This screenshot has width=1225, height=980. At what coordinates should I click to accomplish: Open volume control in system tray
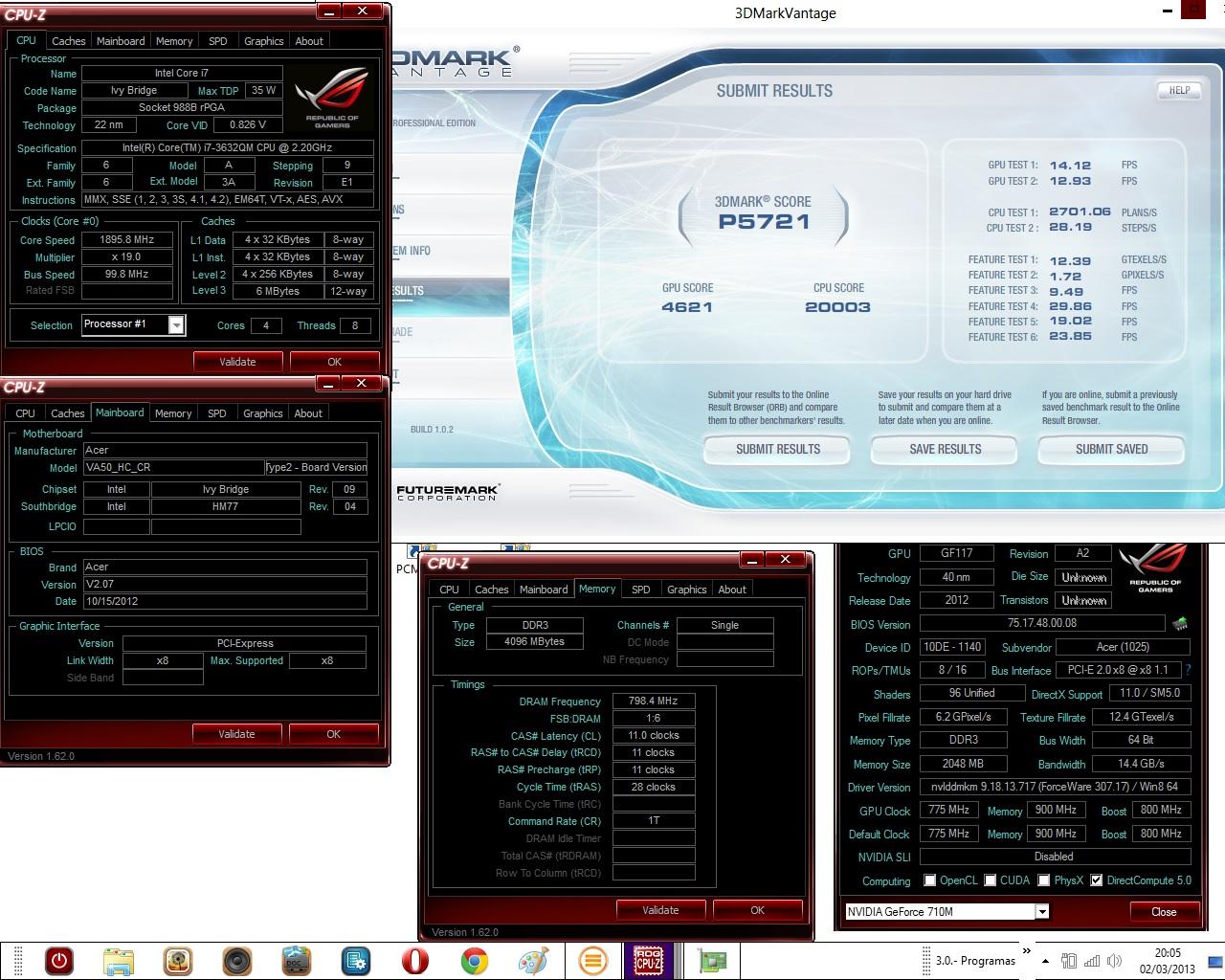[1114, 961]
